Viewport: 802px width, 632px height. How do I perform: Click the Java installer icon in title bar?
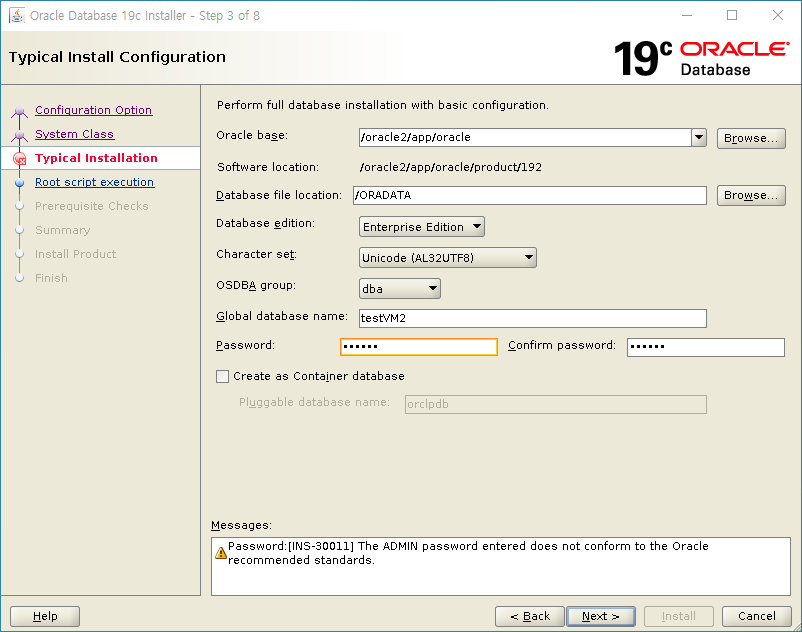[x=17, y=15]
